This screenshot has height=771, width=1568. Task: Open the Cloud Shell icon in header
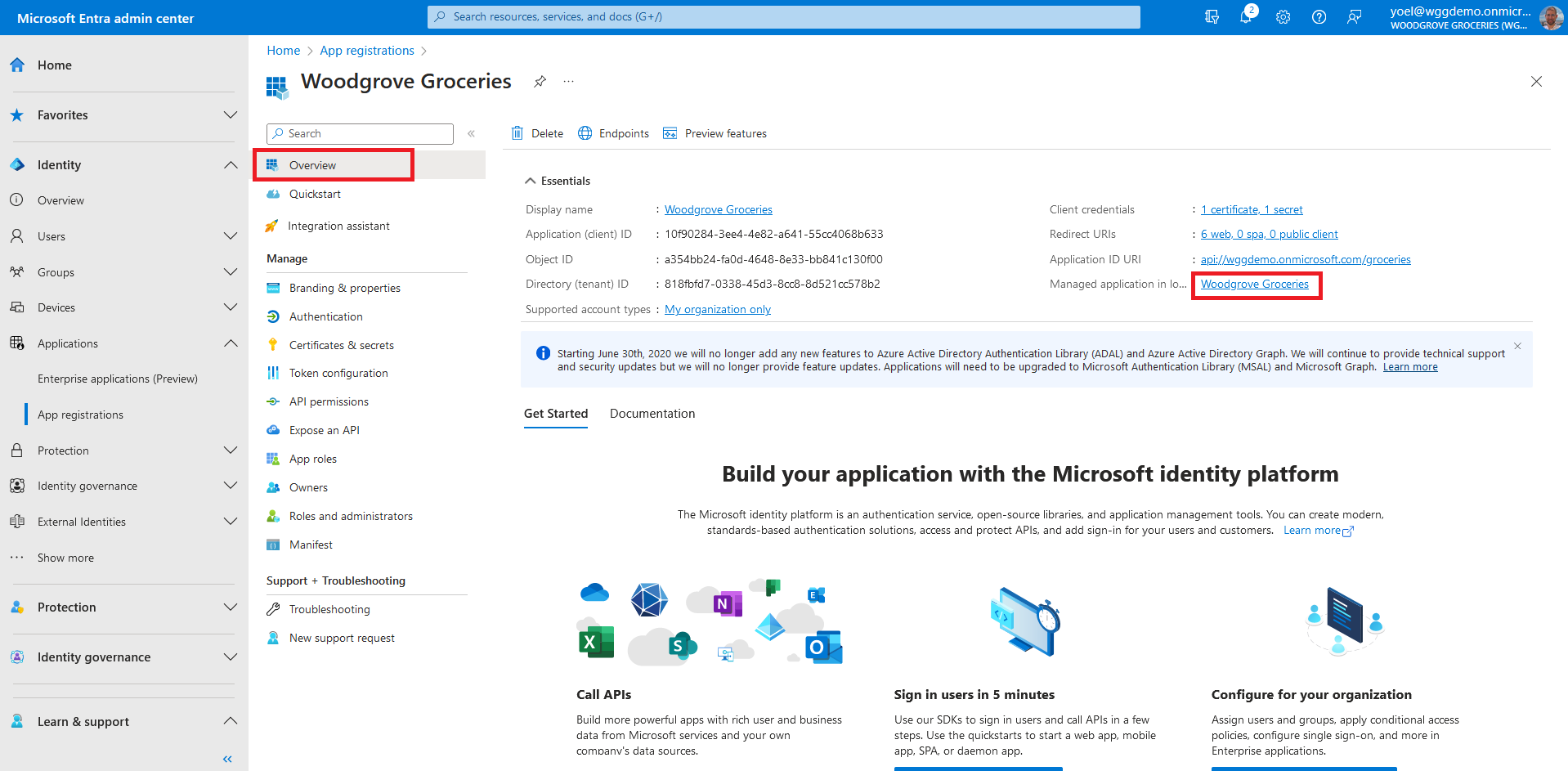click(1212, 17)
